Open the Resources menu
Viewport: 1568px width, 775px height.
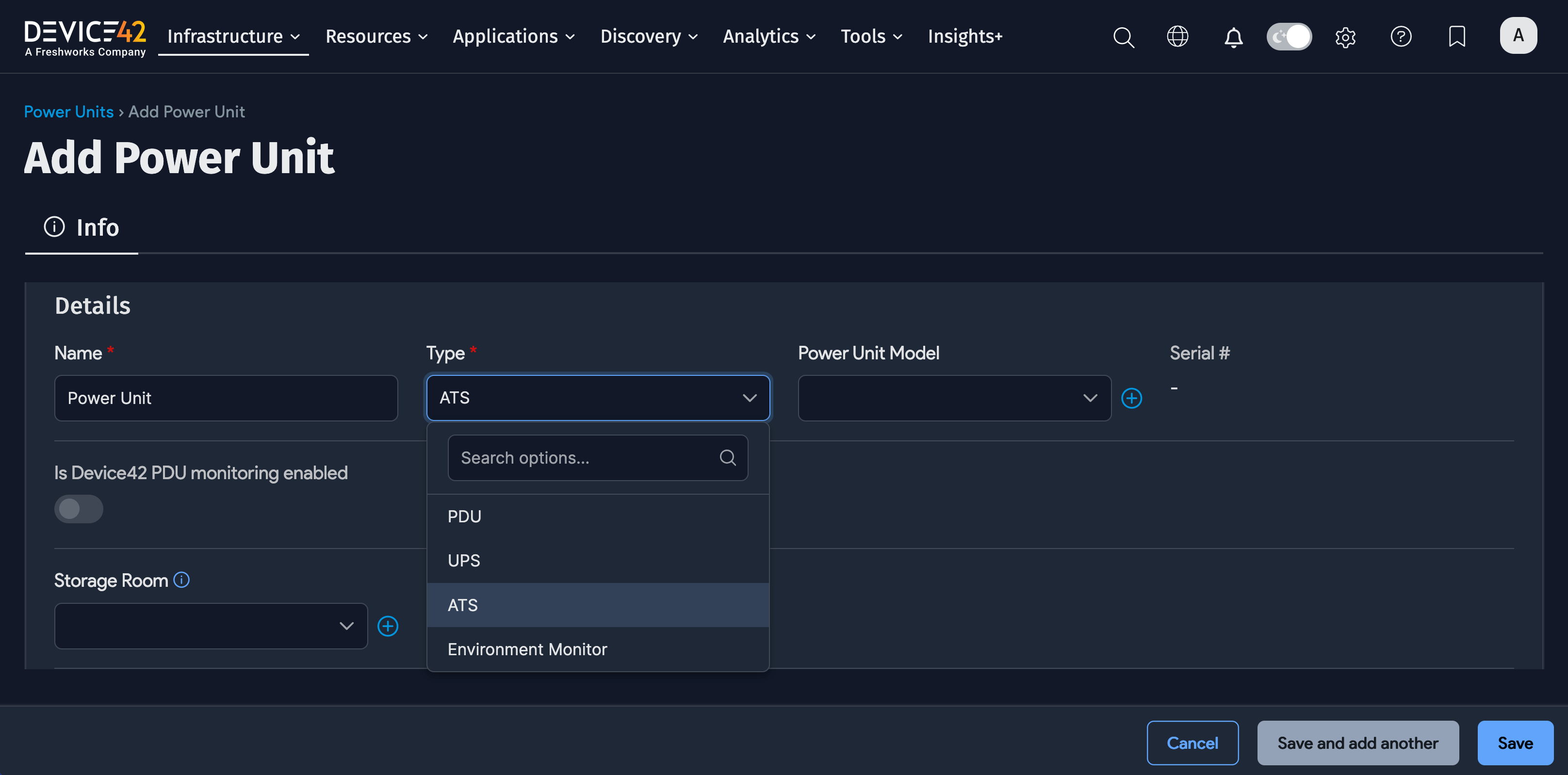tap(376, 36)
